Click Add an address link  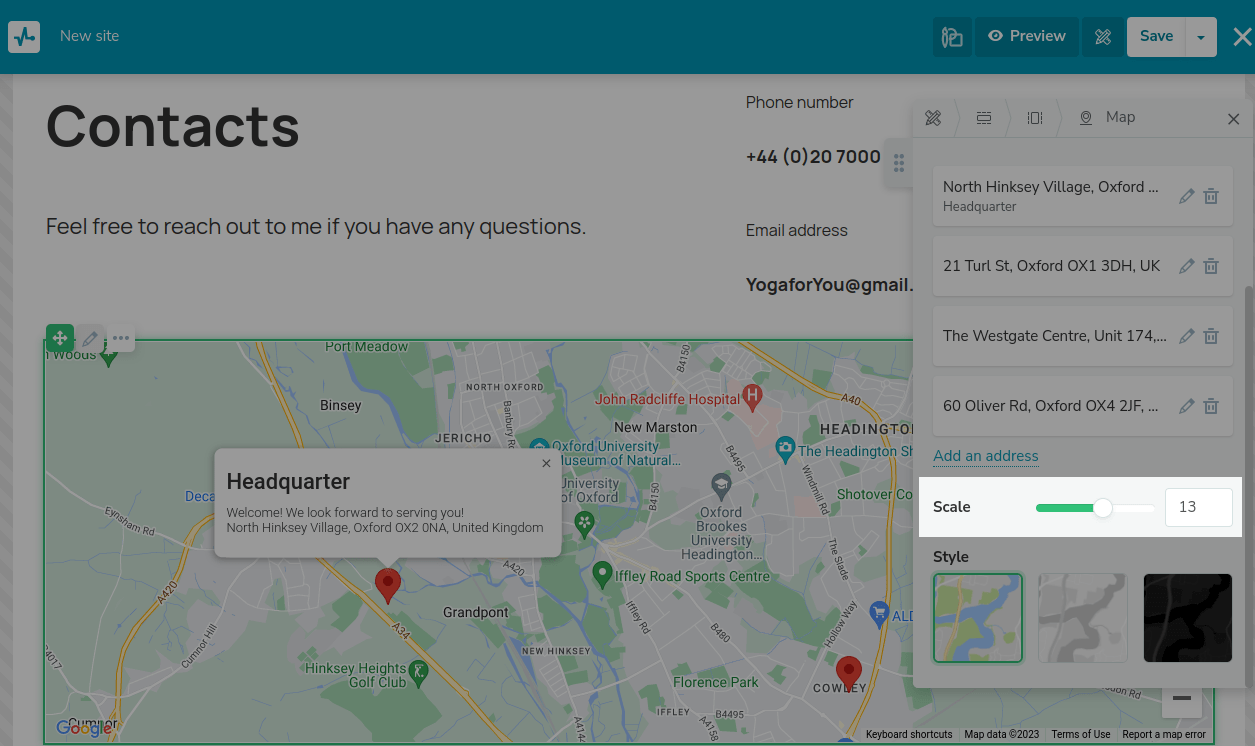pyautogui.click(x=985, y=456)
